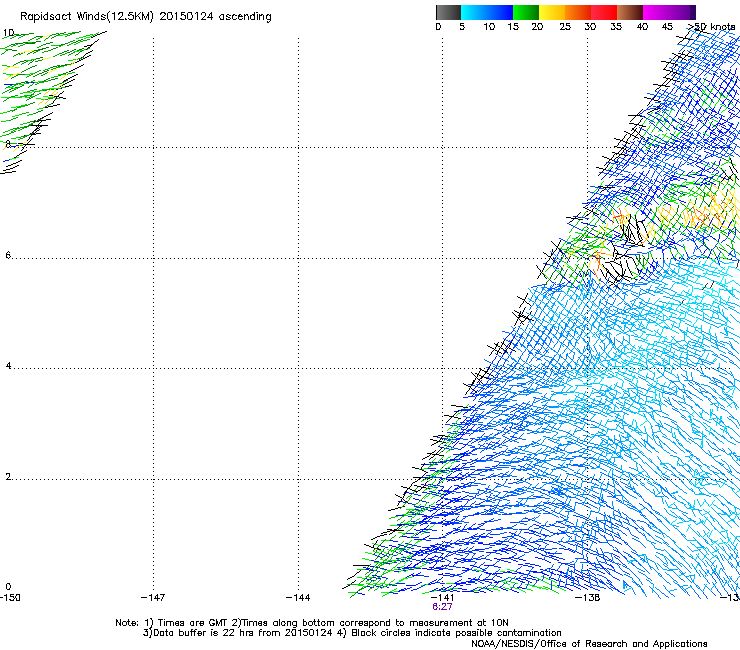Image resolution: width=740 pixels, height=650 pixels.
Task: Click the dark purple 45–50 knots legend segment
Action: (x=682, y=12)
